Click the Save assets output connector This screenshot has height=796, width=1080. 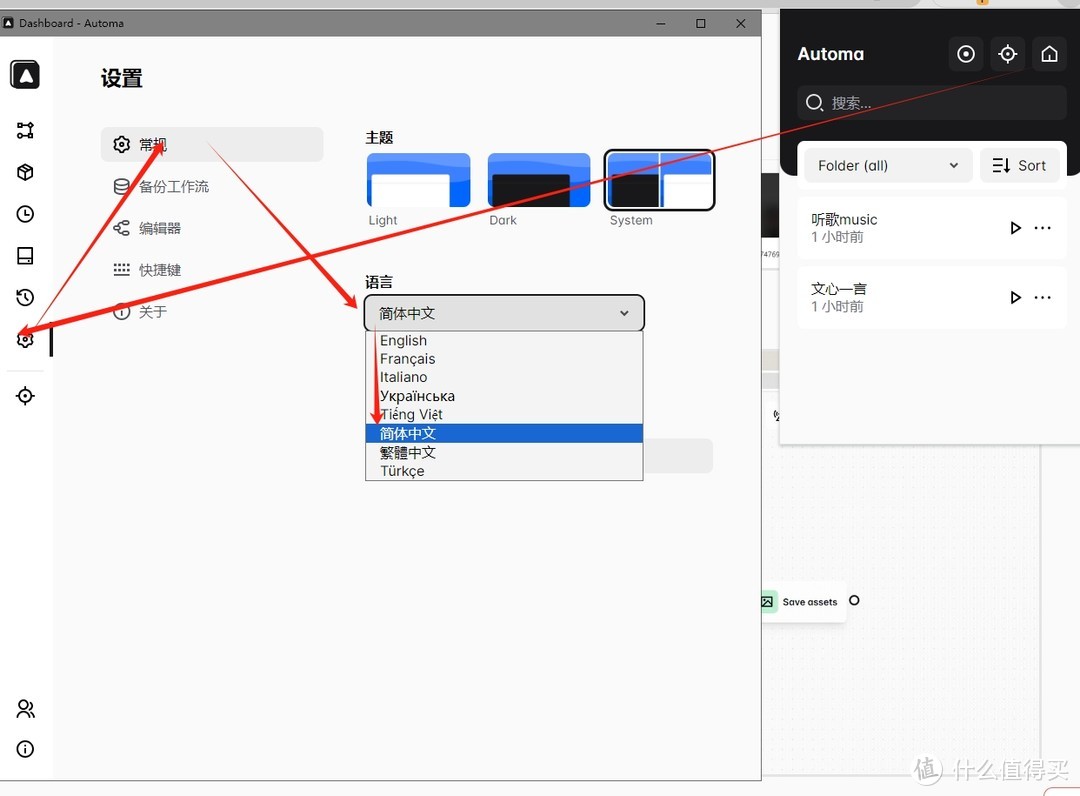[854, 600]
